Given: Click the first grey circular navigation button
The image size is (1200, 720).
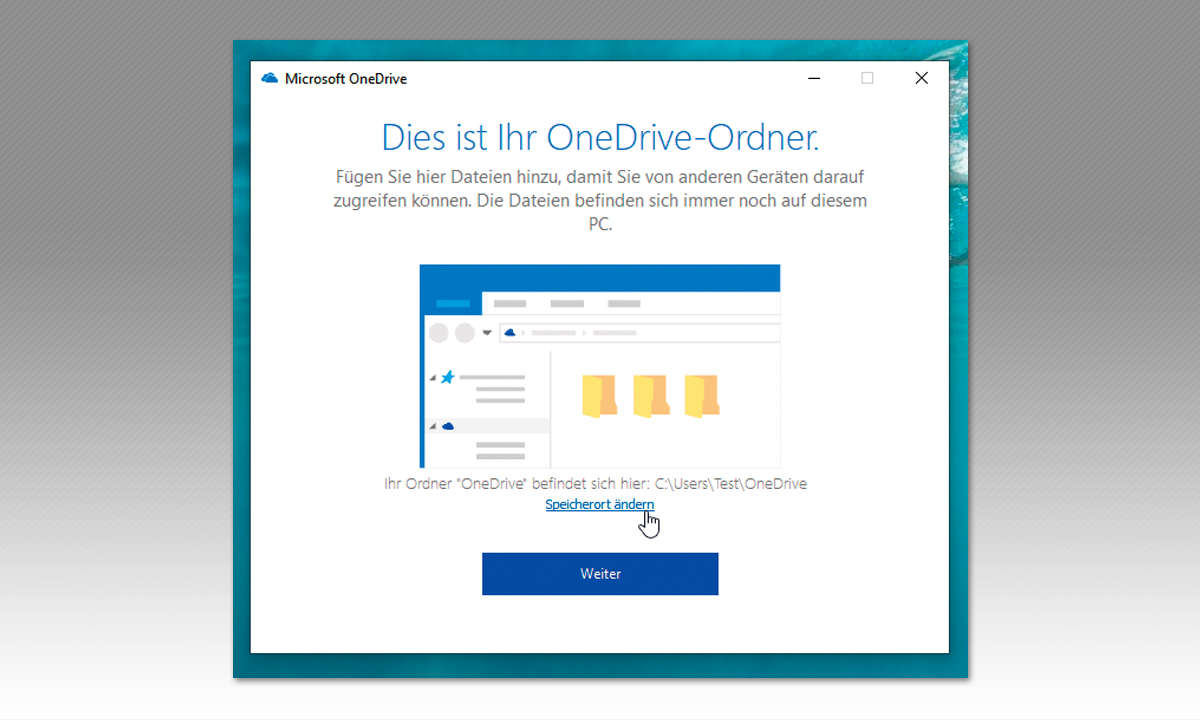Looking at the screenshot, I should click(438, 332).
